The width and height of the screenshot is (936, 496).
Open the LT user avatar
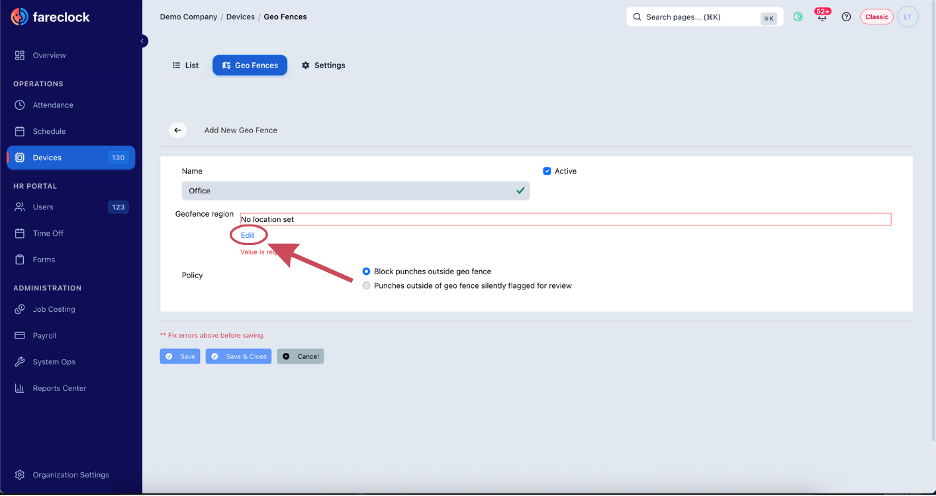pyautogui.click(x=907, y=17)
